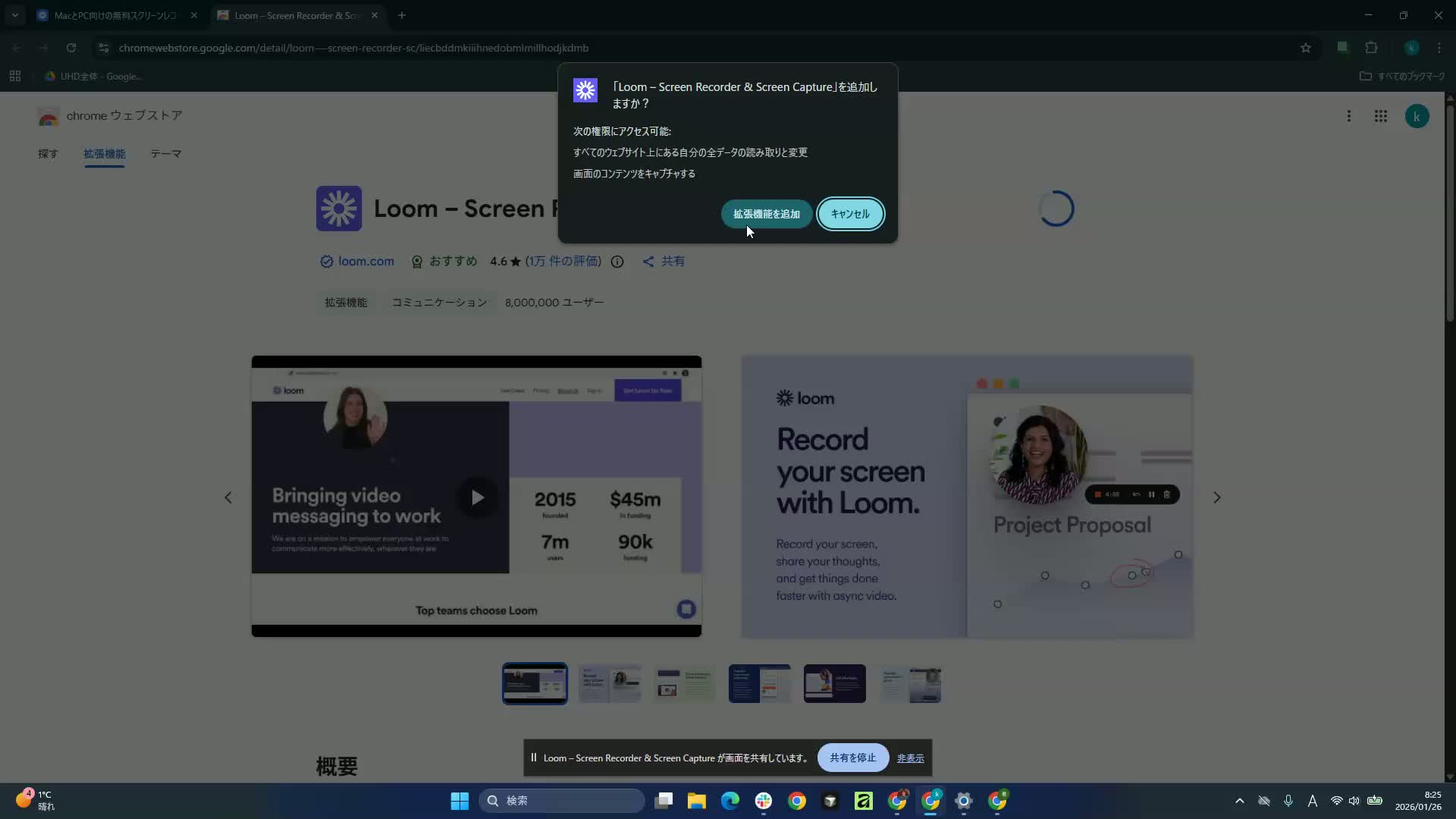Click the rating info circle icon
This screenshot has height=819, width=1456.
(617, 262)
